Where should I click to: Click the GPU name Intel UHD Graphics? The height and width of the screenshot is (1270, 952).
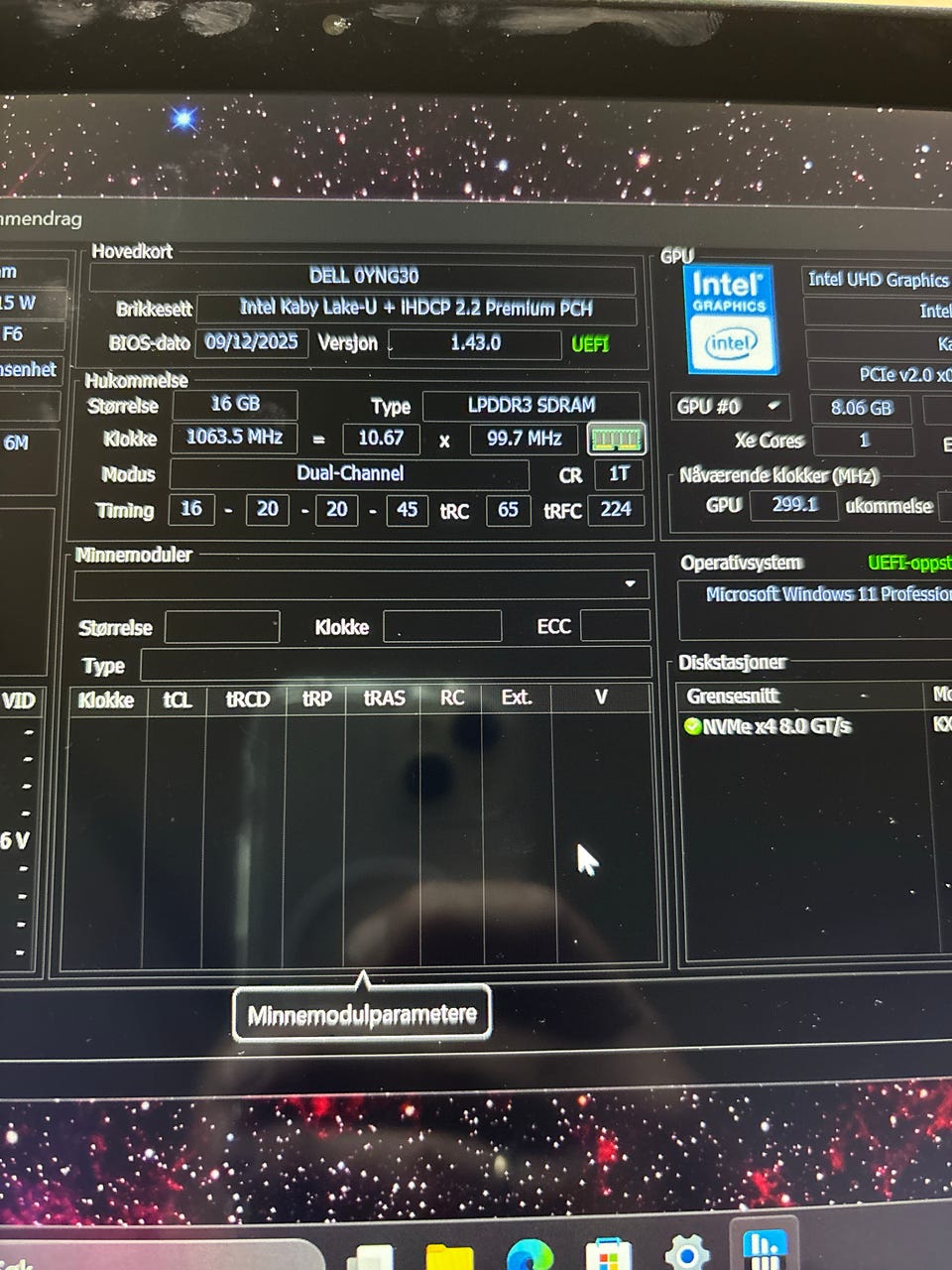tap(877, 280)
